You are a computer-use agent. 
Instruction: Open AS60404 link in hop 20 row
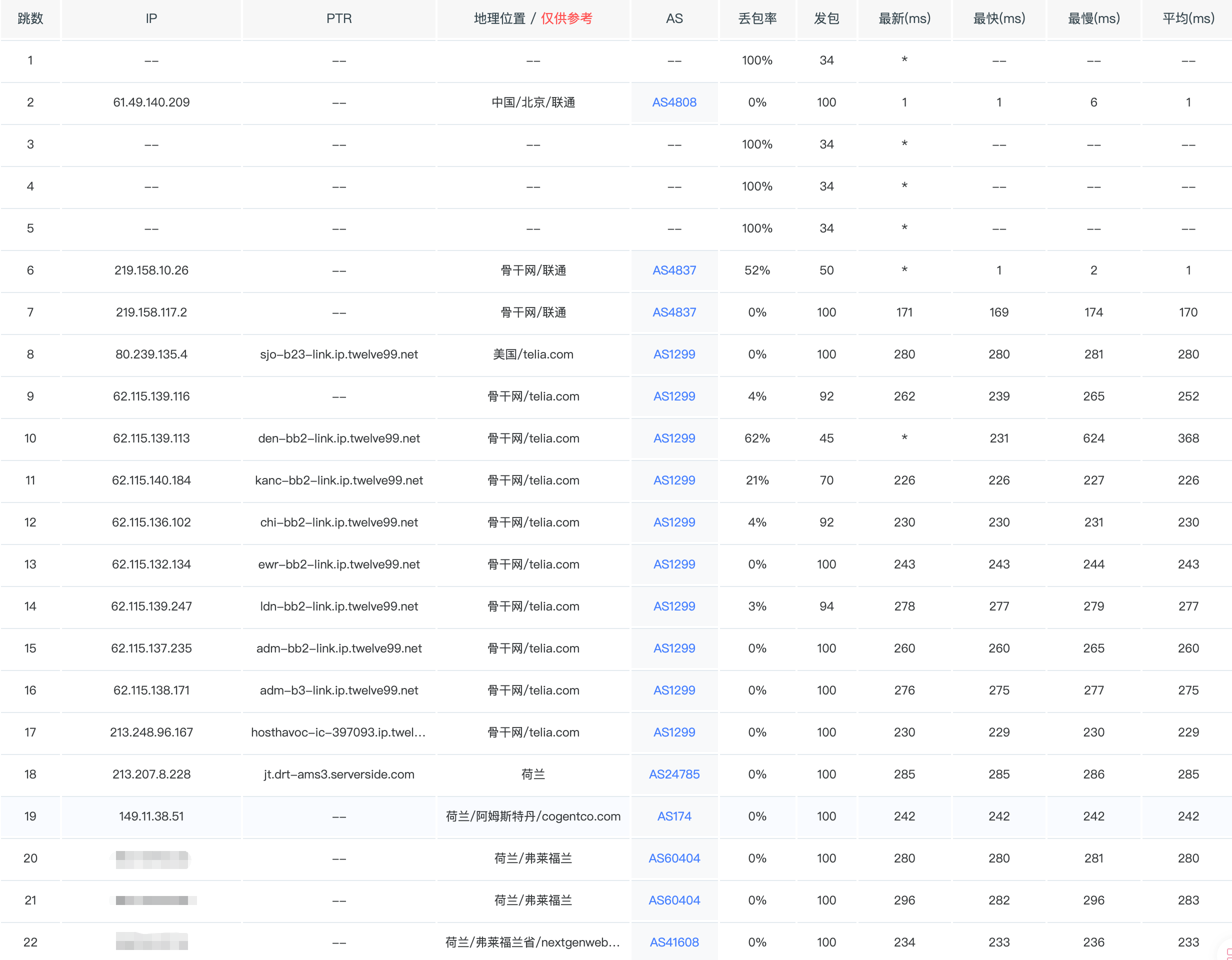coord(674,858)
